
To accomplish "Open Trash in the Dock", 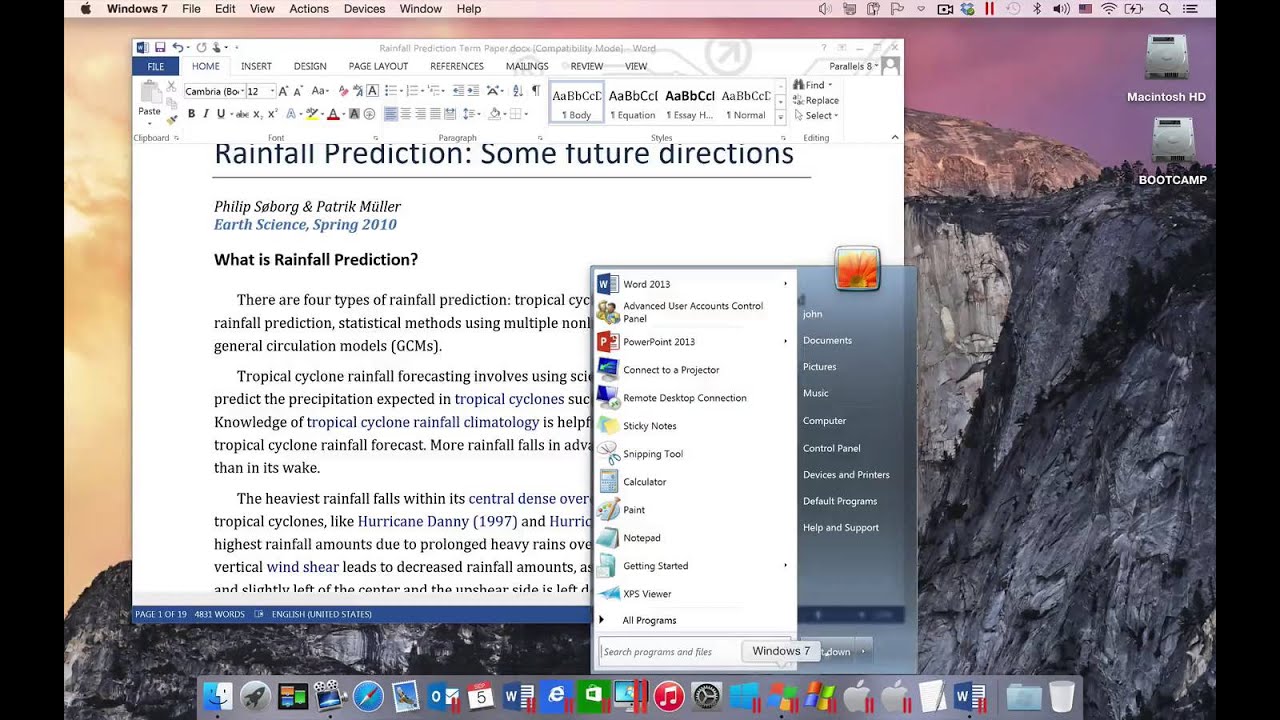I will [1062, 696].
